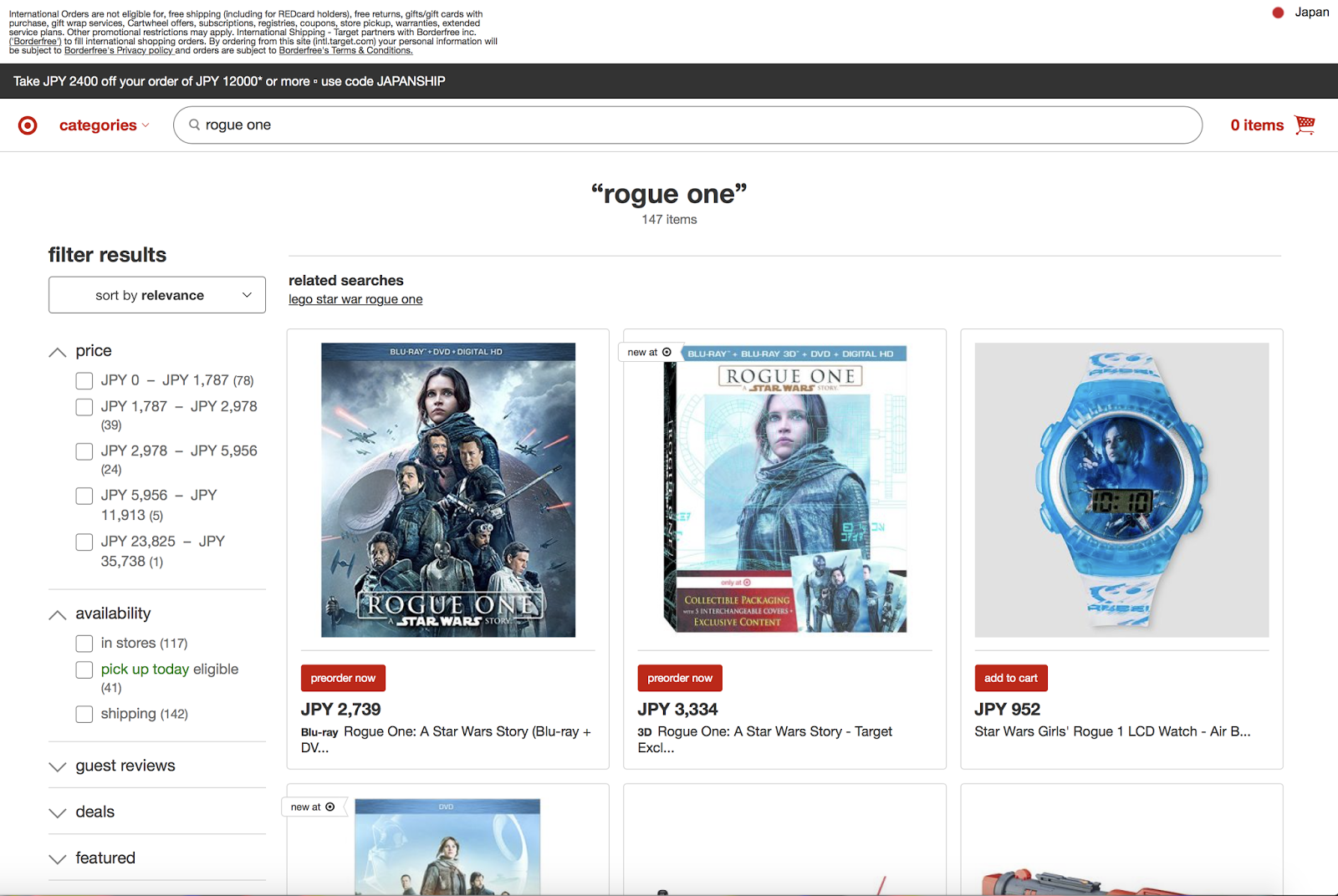Screen dimensions: 1338x896
Task: Open the Star Wars Girls' Rogue 1 LCD Watch title
Action: (1112, 731)
